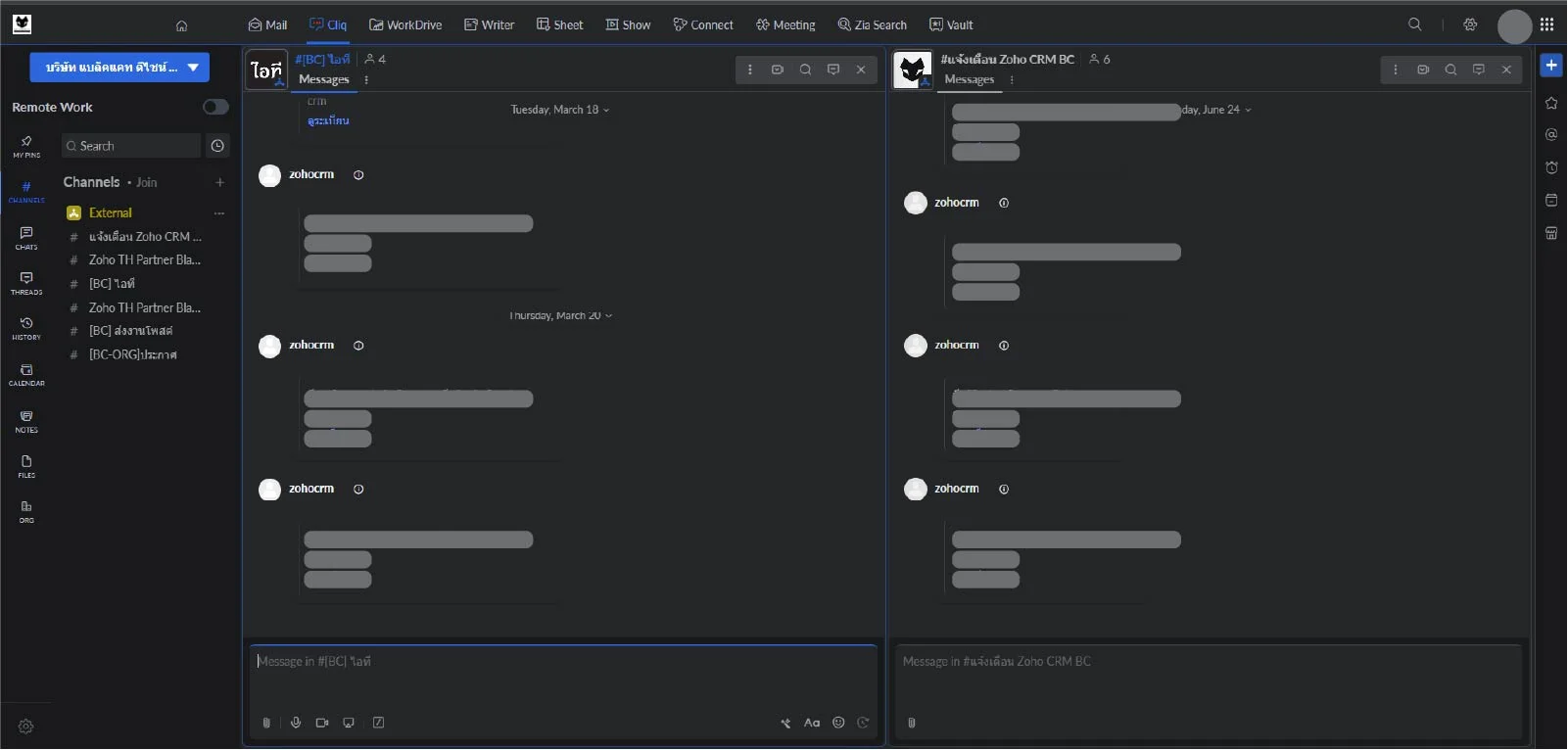
Task: Open text formatting Aa options
Action: (812, 723)
